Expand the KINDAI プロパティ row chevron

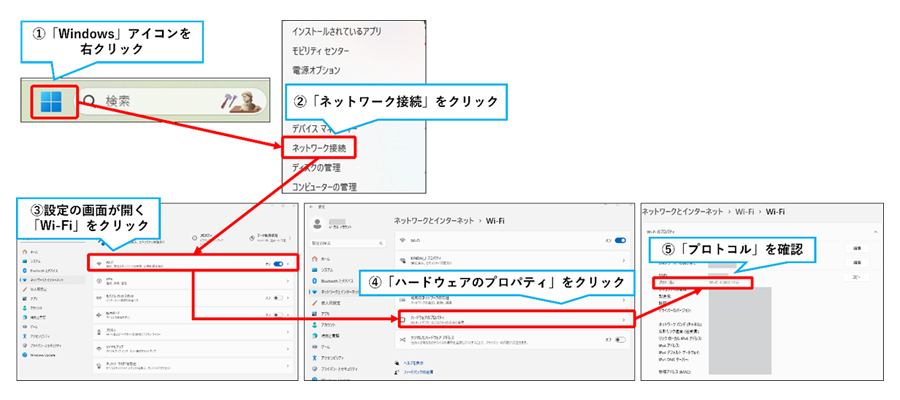point(623,261)
